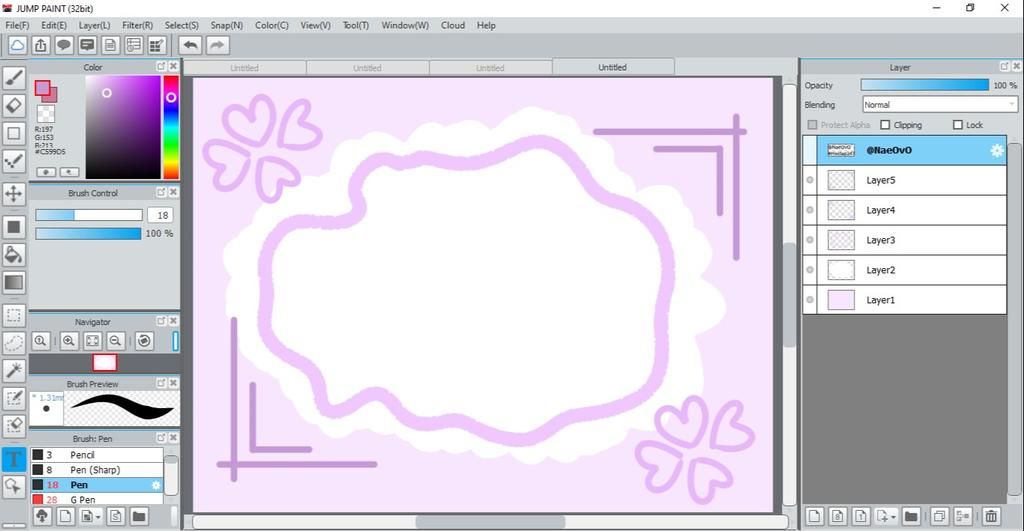Select the rectangular Selection tool
Viewport: 1024px width, 531px height.
click(14, 315)
